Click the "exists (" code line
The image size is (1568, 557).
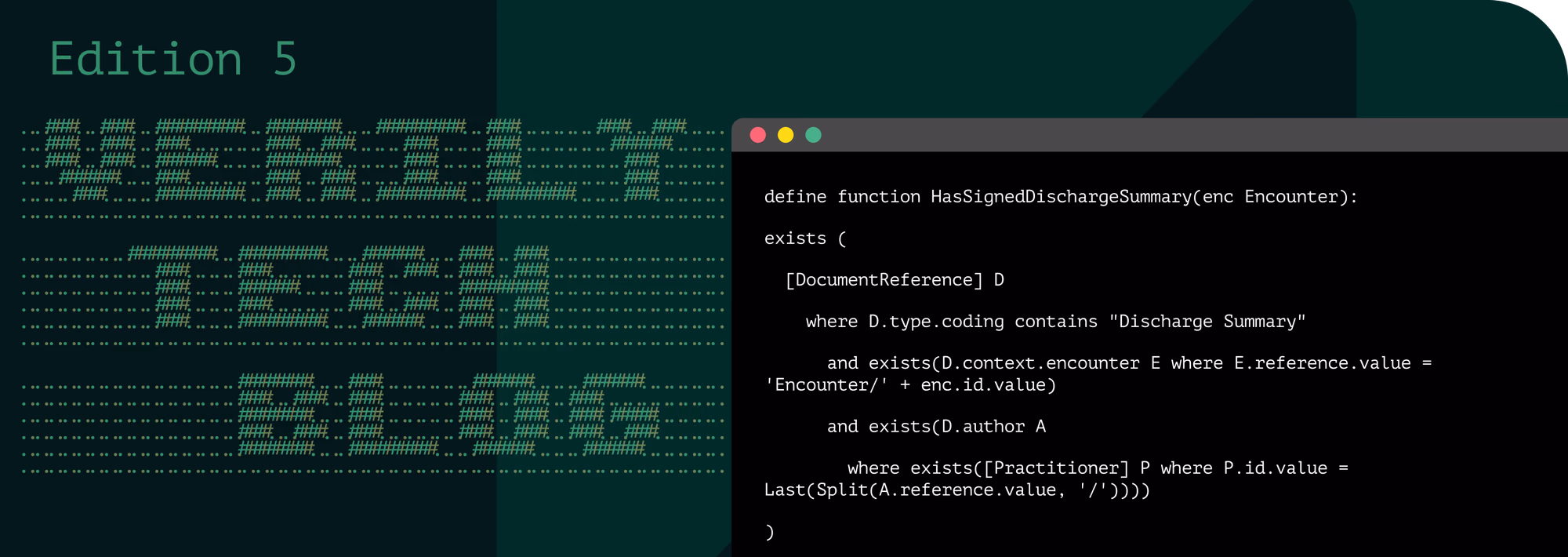805,238
